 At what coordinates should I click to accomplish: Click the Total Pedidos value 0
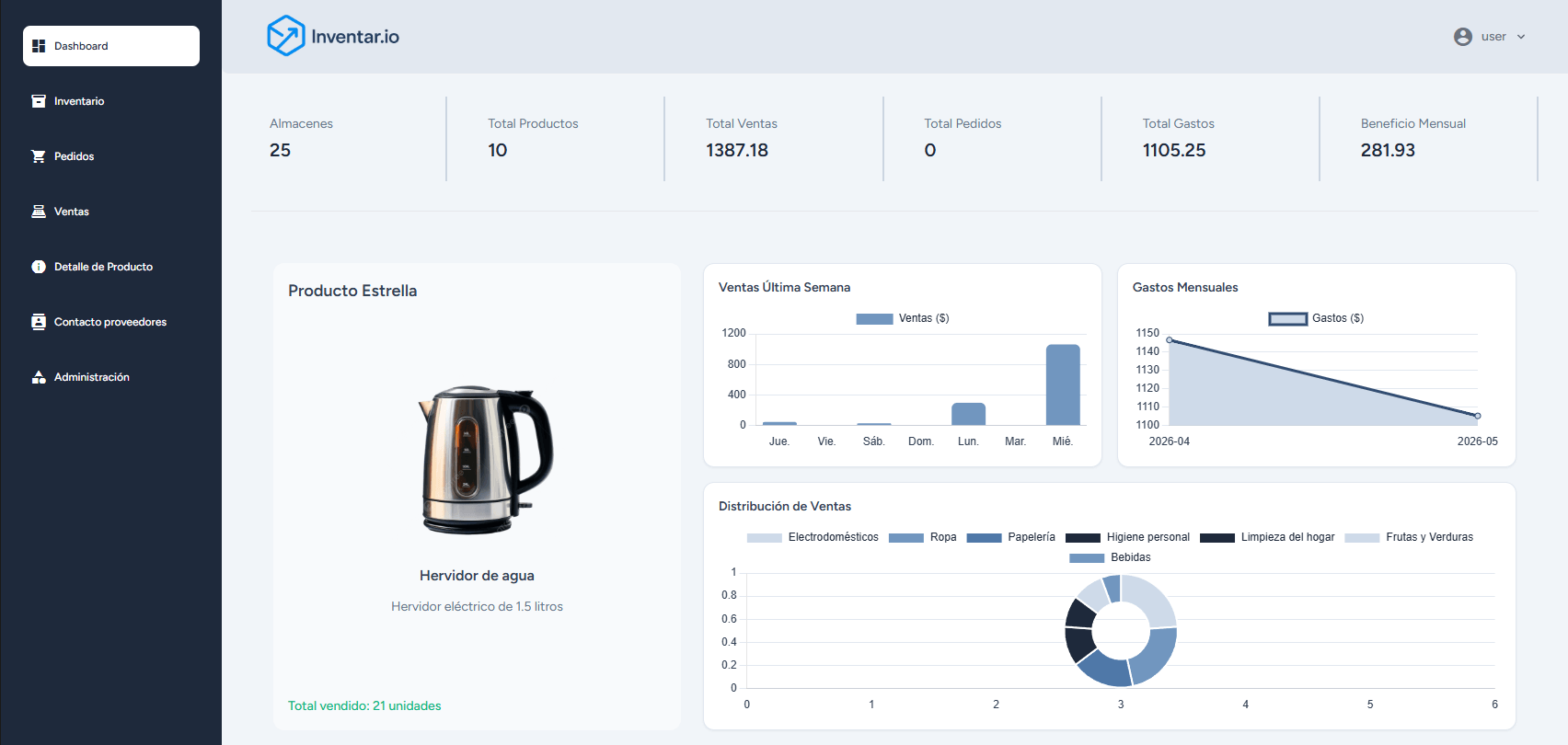coord(930,150)
